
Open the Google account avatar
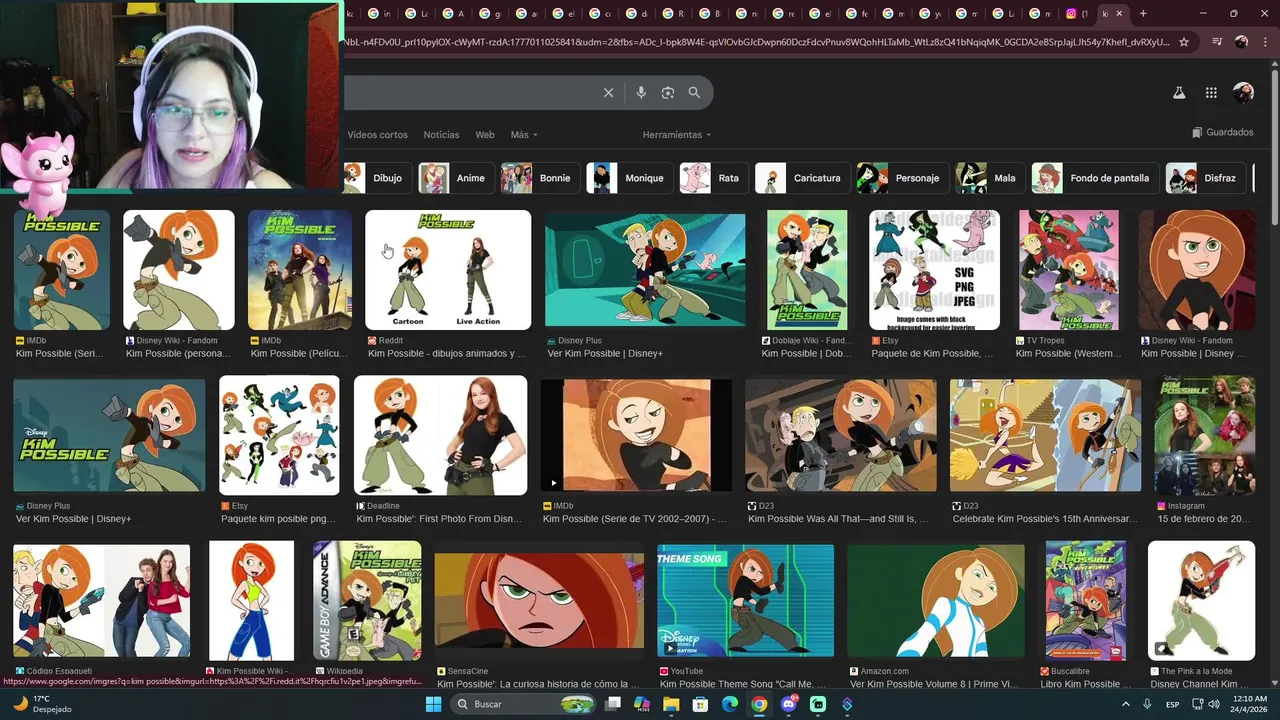(1243, 92)
